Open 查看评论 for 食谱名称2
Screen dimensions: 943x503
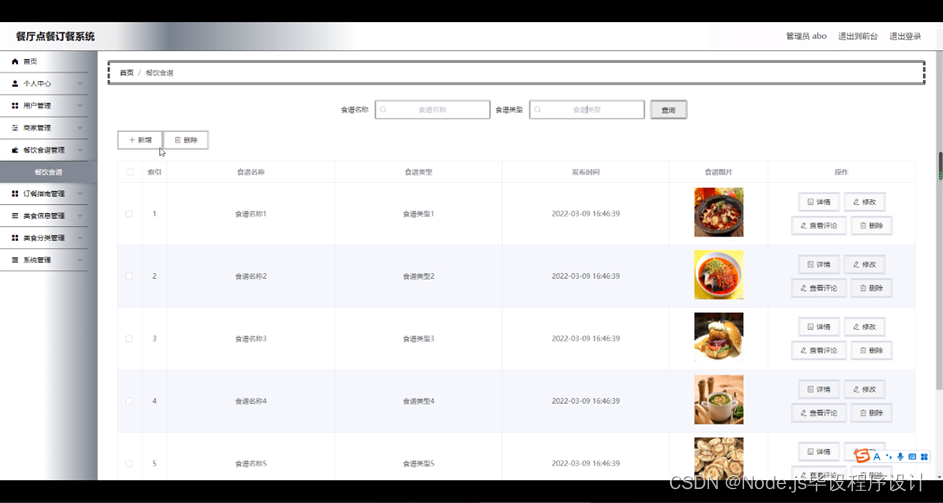[x=819, y=288]
